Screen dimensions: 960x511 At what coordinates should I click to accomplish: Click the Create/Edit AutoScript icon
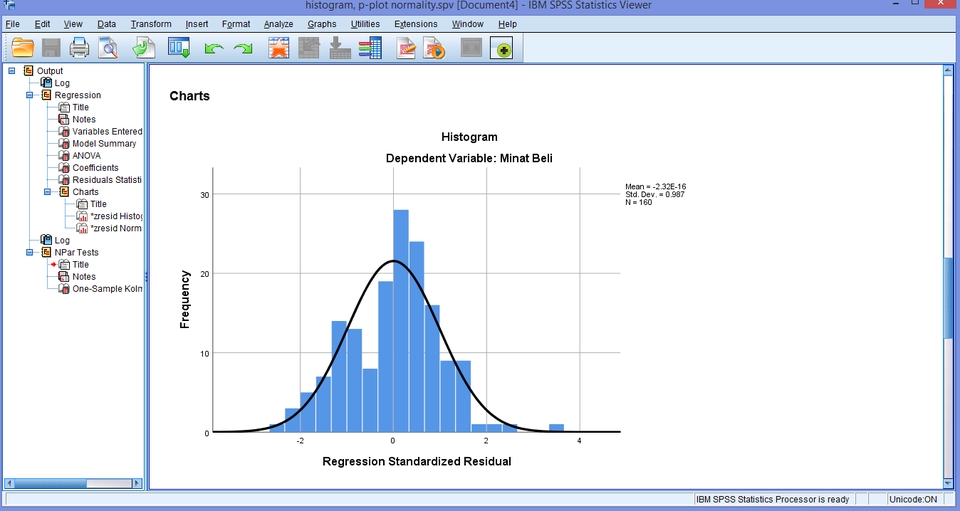click(406, 48)
